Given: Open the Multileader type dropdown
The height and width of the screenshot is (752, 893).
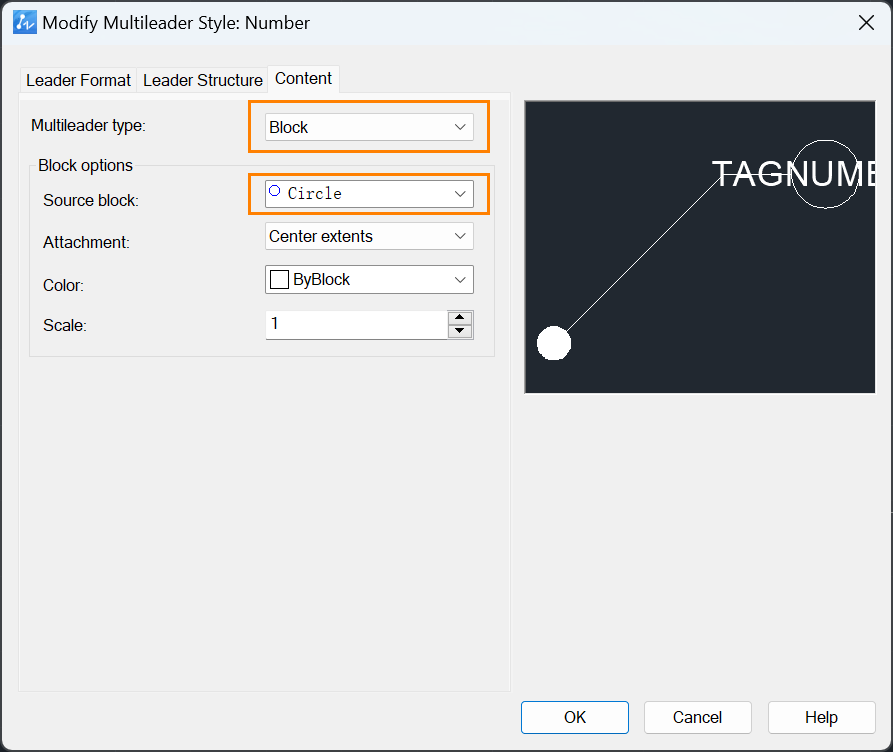Looking at the screenshot, I should pos(369,127).
